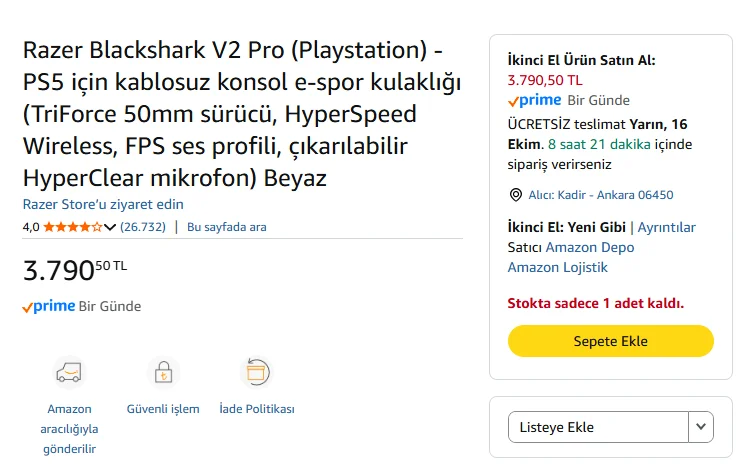Visit the Razer Store link
756x472 pixels.
[x=103, y=204]
